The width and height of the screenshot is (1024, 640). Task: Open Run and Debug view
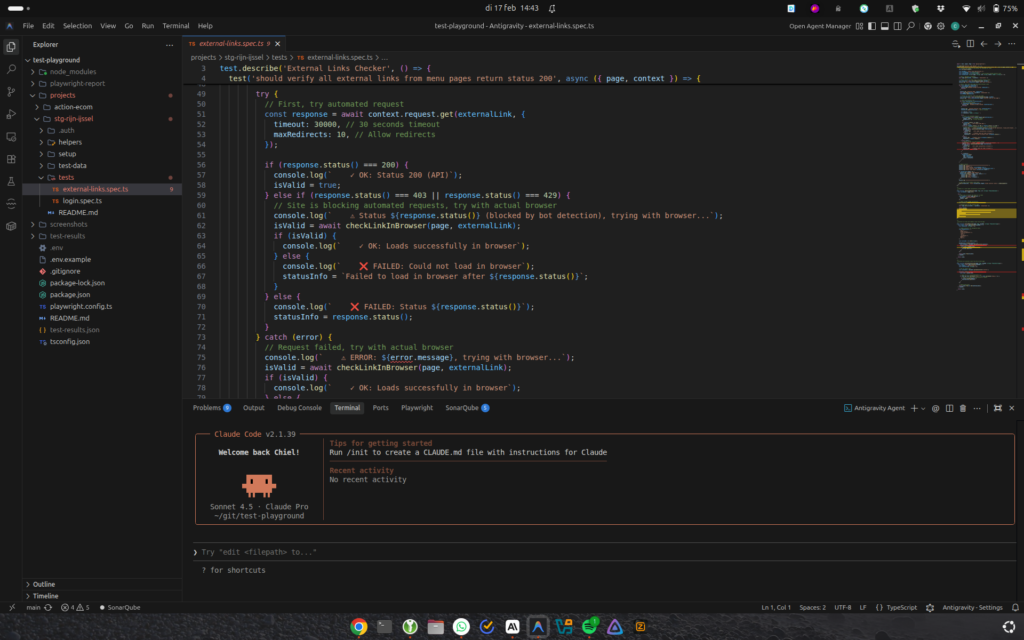pyautogui.click(x=11, y=114)
